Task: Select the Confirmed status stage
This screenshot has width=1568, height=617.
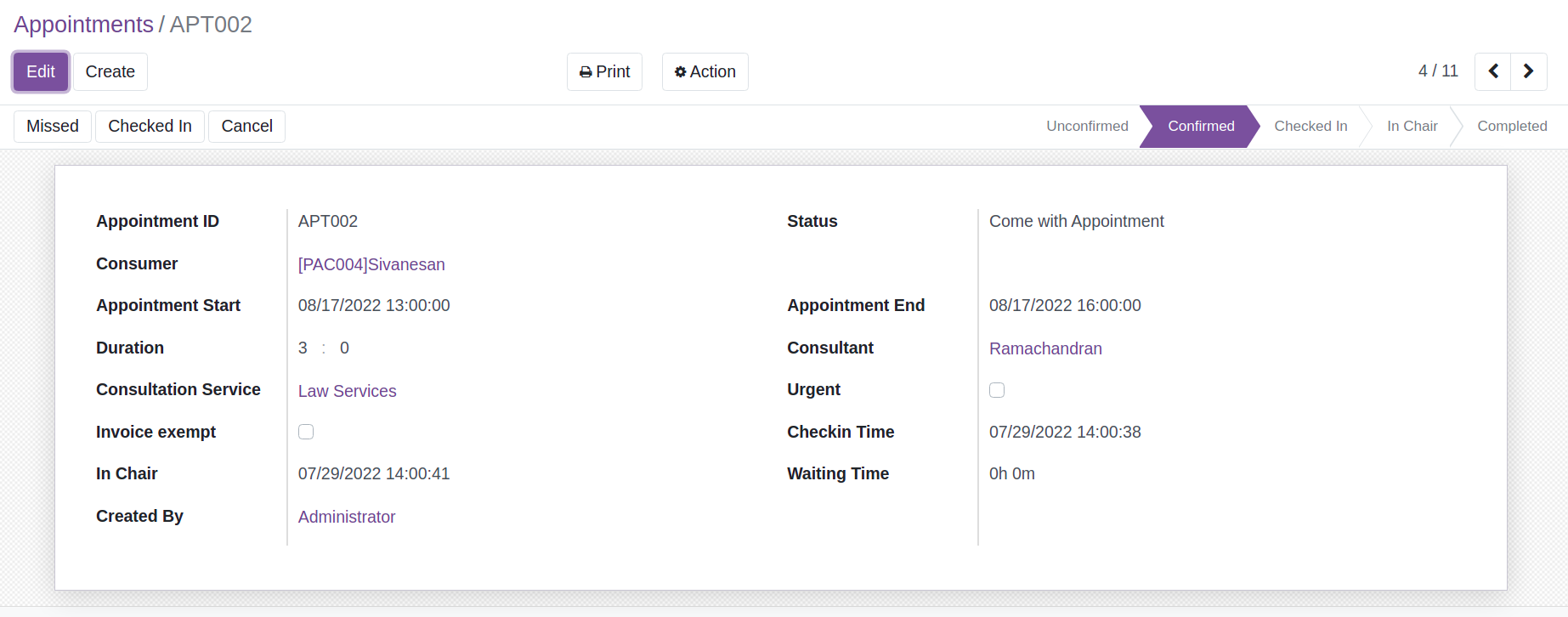Action: pos(1200,126)
